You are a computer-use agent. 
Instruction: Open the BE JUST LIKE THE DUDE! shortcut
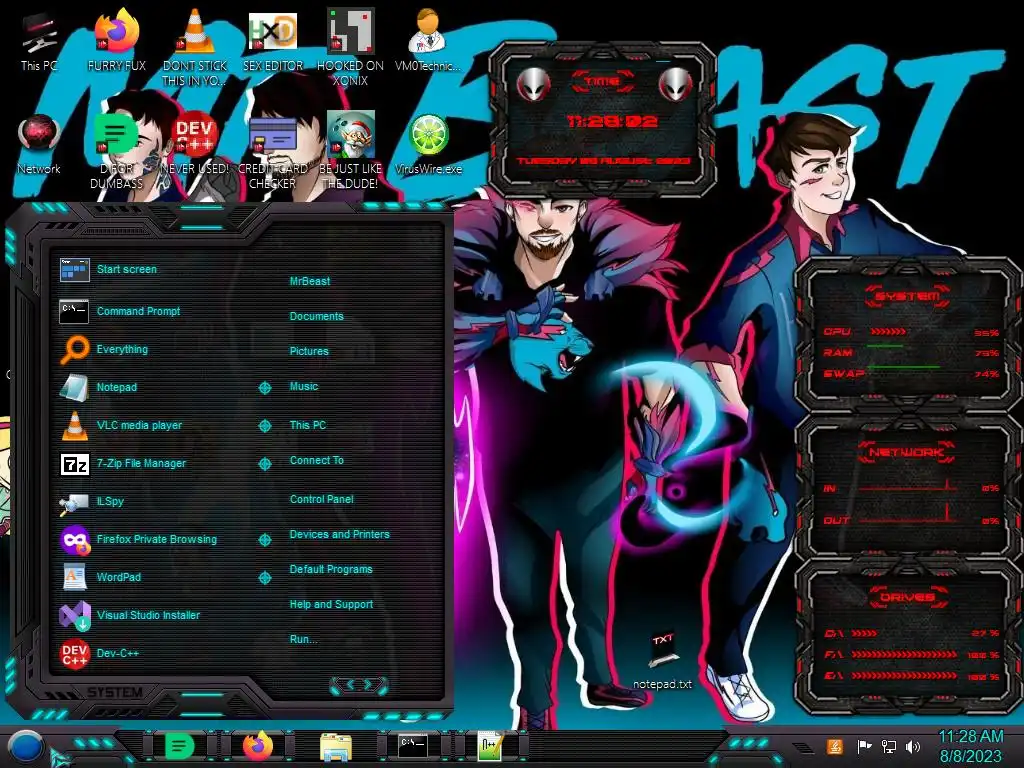pos(350,152)
